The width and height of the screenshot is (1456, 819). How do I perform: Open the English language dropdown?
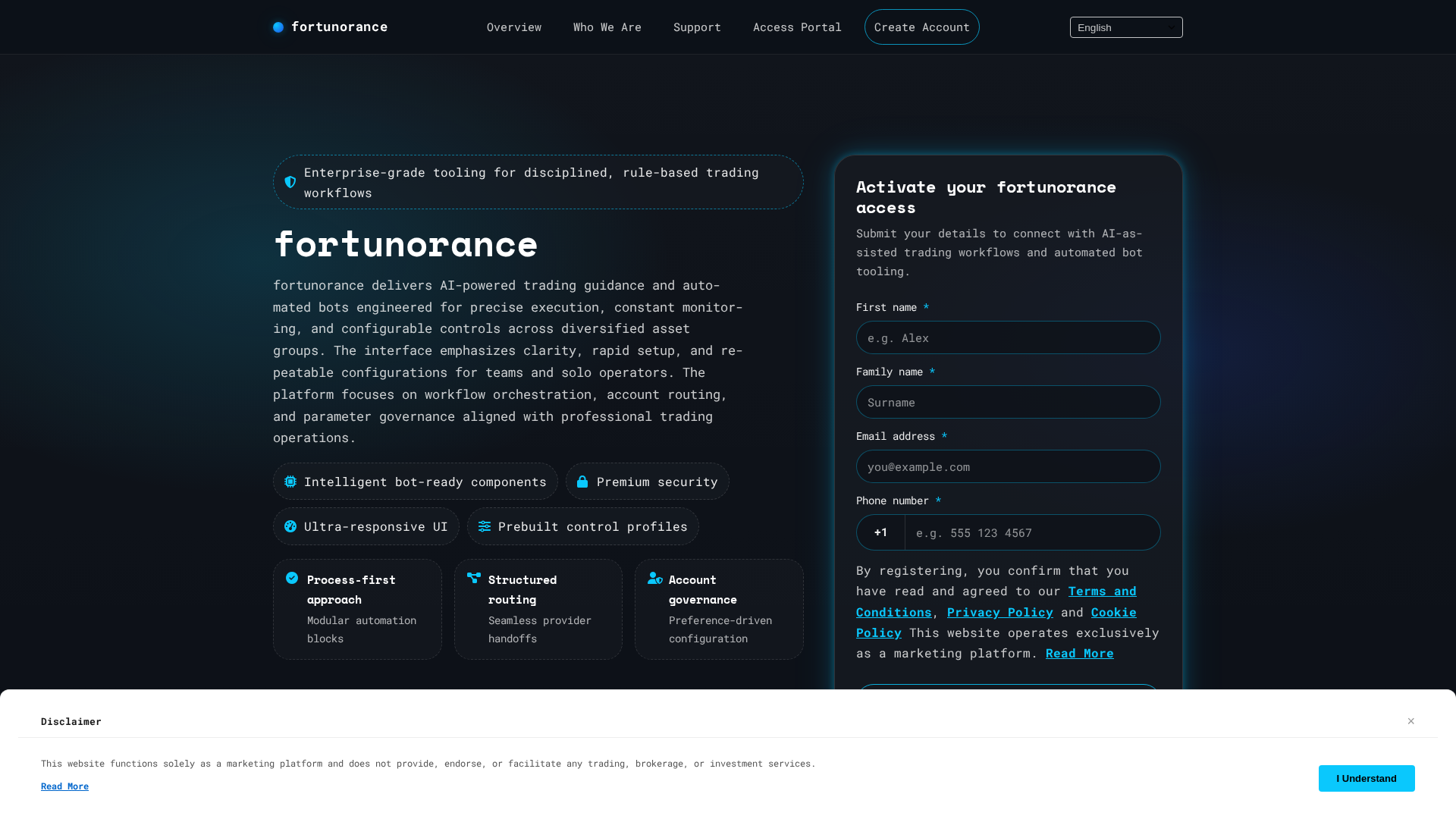click(x=1126, y=27)
